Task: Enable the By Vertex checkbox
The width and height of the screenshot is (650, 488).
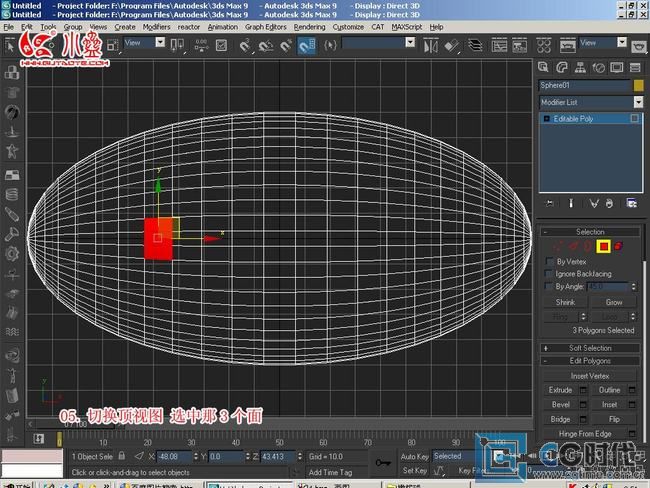Action: [549, 261]
